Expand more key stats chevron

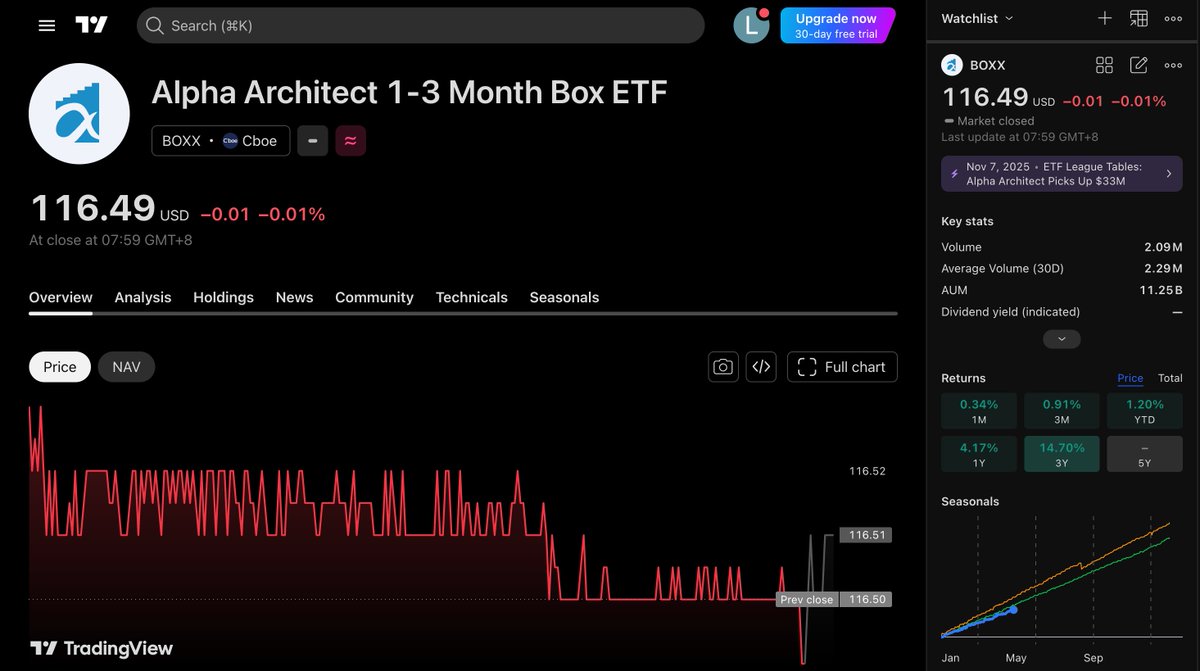point(1062,339)
